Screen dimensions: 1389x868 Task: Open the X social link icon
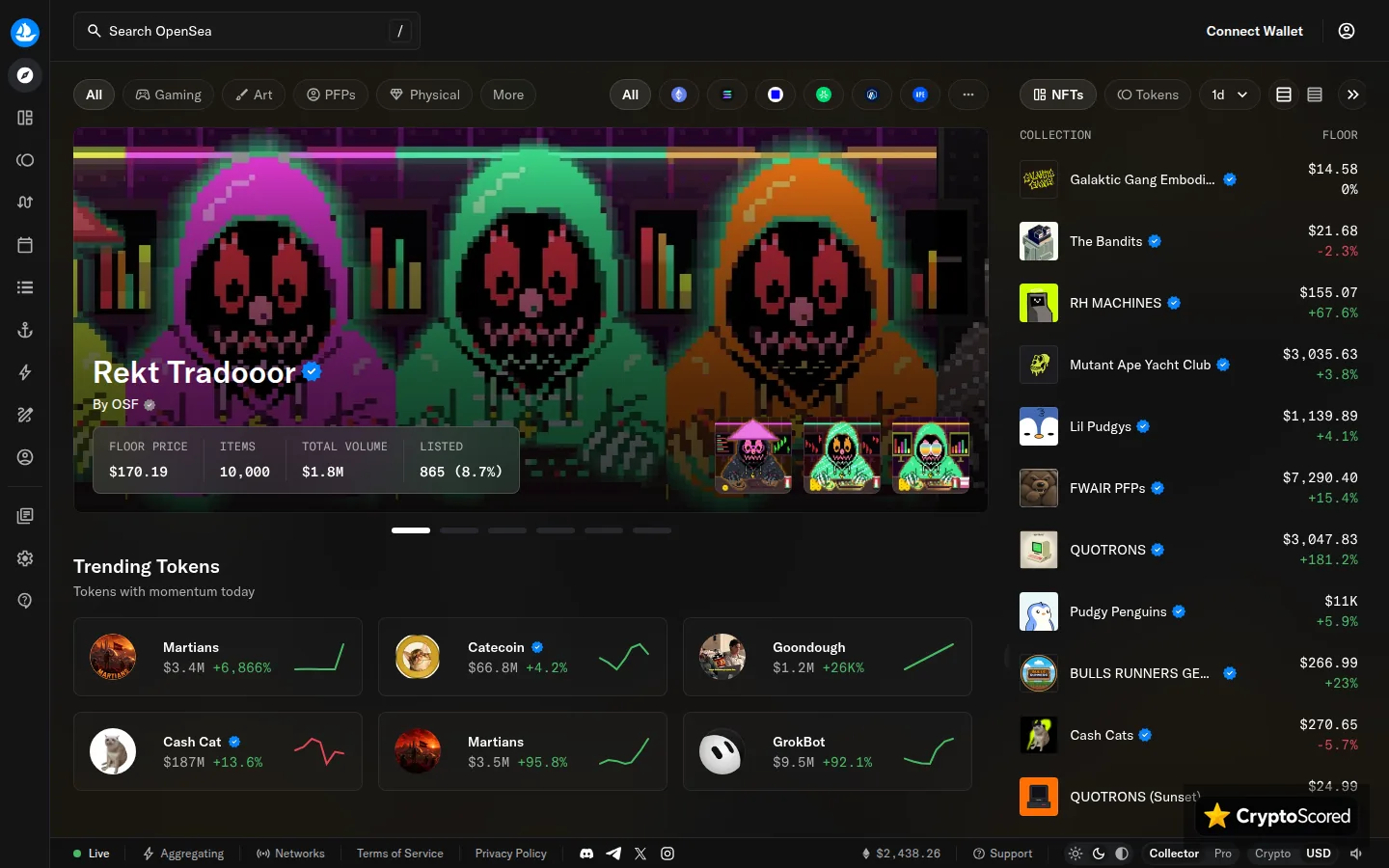click(x=640, y=854)
